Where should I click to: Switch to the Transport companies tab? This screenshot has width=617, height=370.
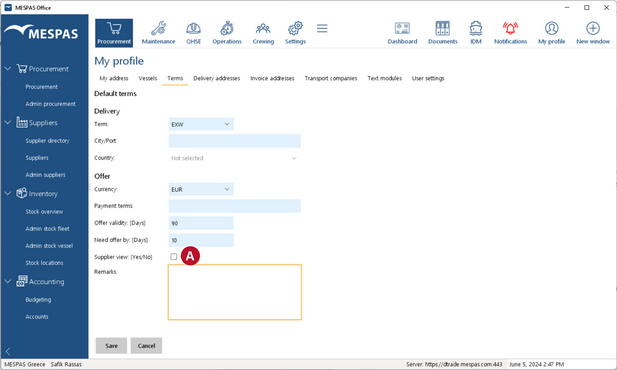331,78
